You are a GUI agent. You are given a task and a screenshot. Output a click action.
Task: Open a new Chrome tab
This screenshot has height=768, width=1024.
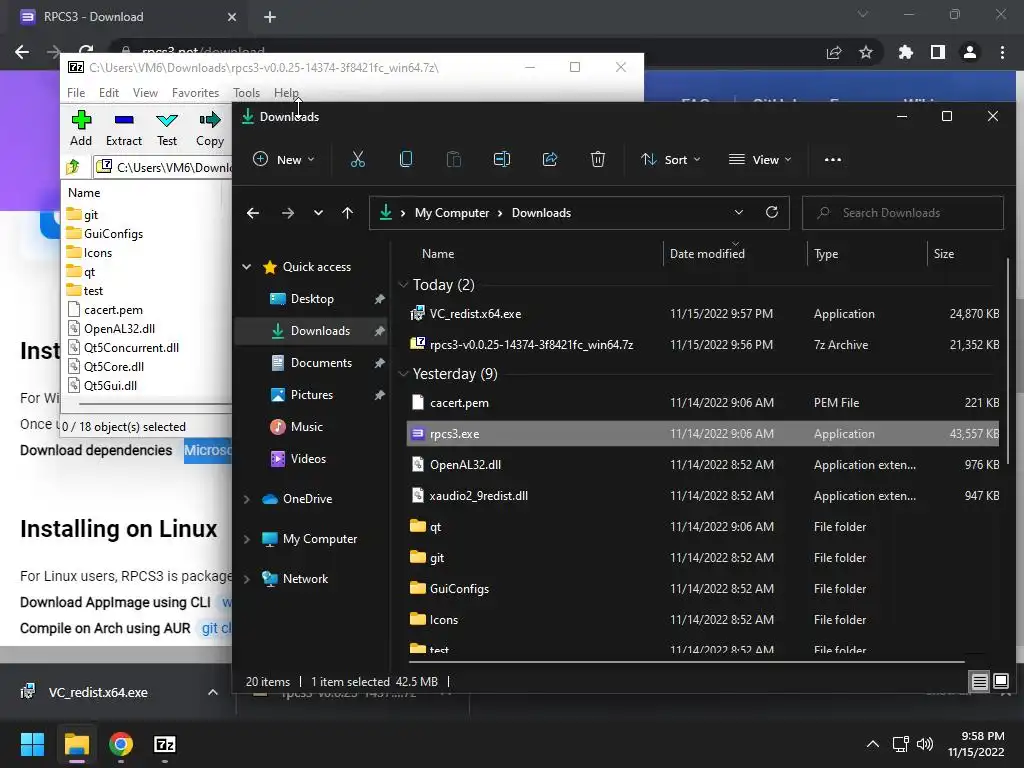(x=270, y=17)
